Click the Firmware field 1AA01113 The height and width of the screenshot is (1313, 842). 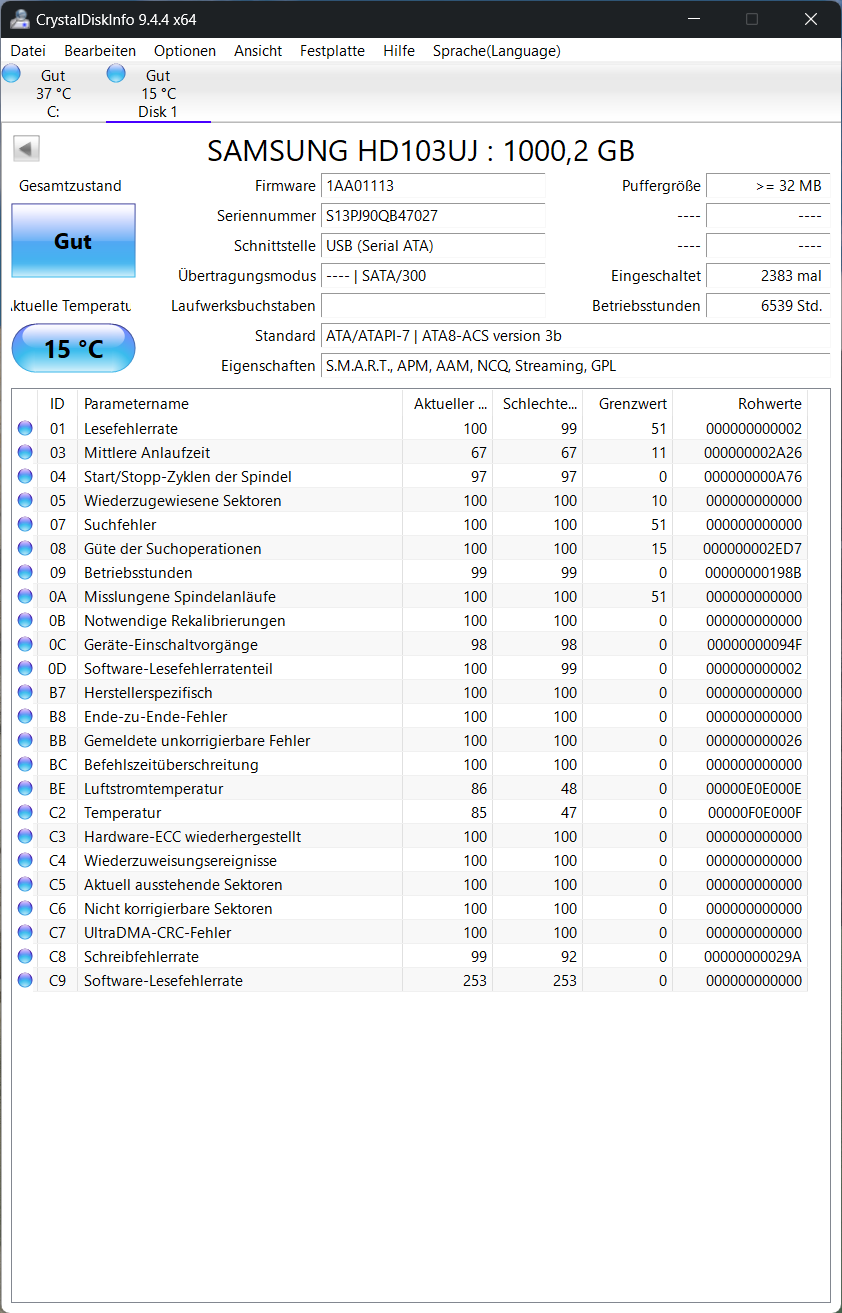[x=433, y=186]
